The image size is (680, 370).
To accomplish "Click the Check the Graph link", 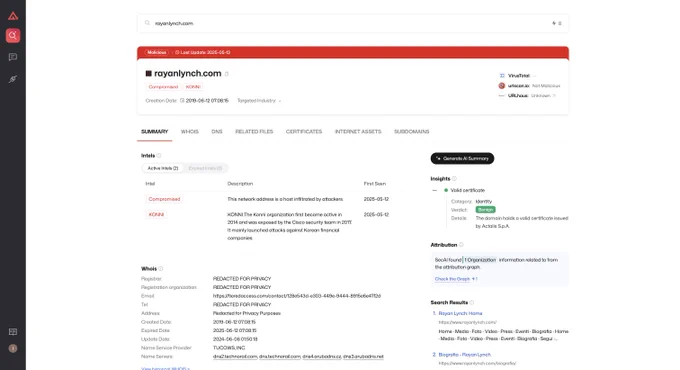I will click(452, 279).
